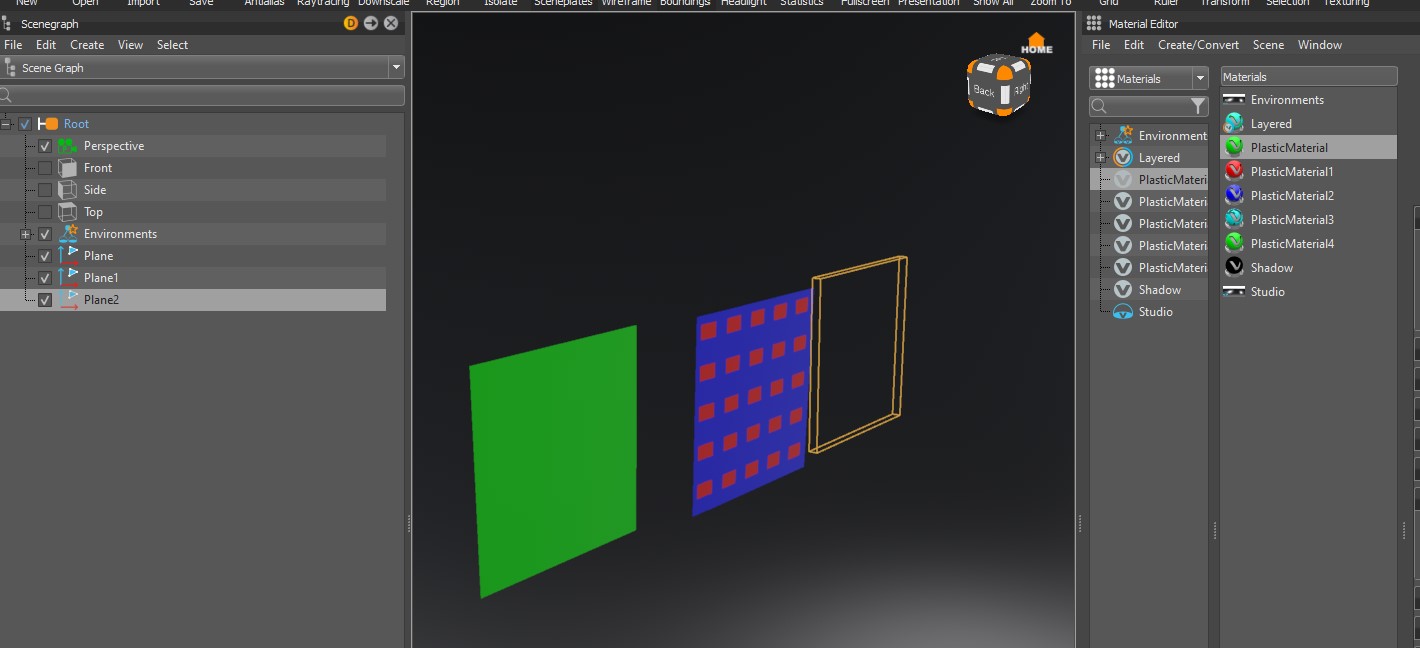Enable Antialias rendering
Screen dimensions: 1420x648
point(263,3)
